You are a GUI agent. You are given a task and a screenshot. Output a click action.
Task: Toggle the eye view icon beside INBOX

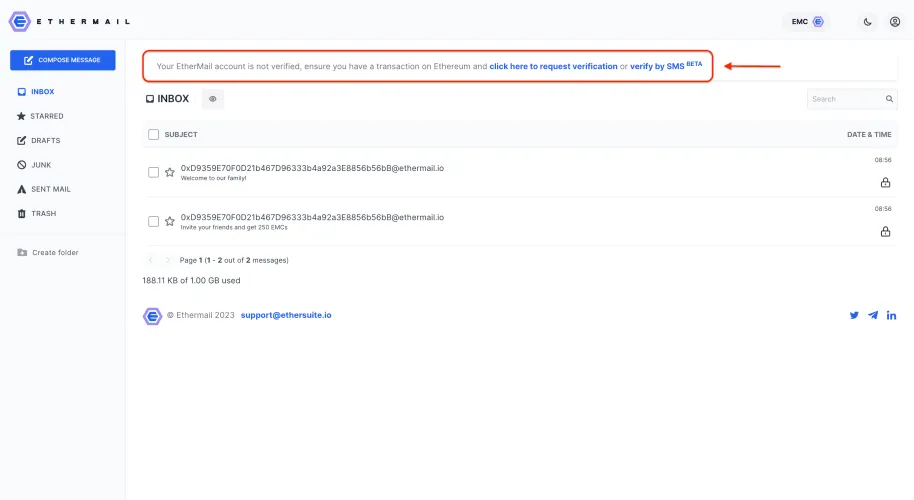[213, 99]
